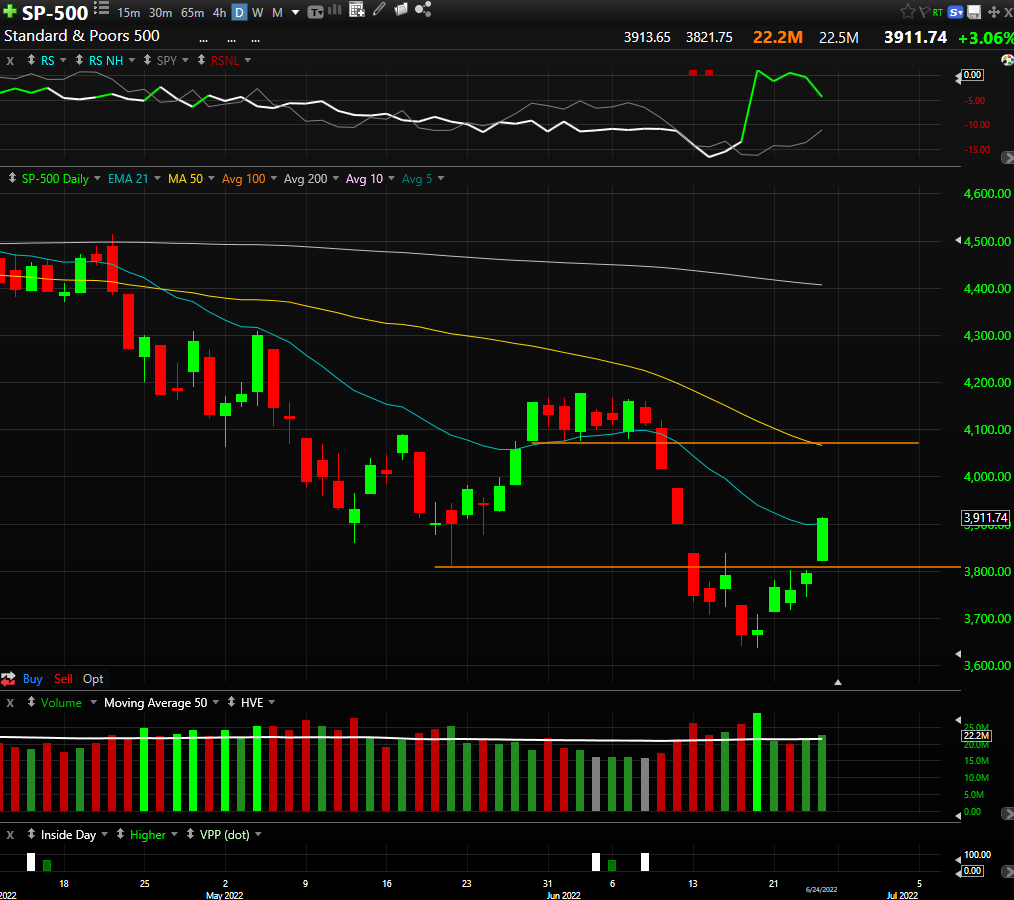Click the reorder arrows next to SPY

pyautogui.click(x=147, y=60)
